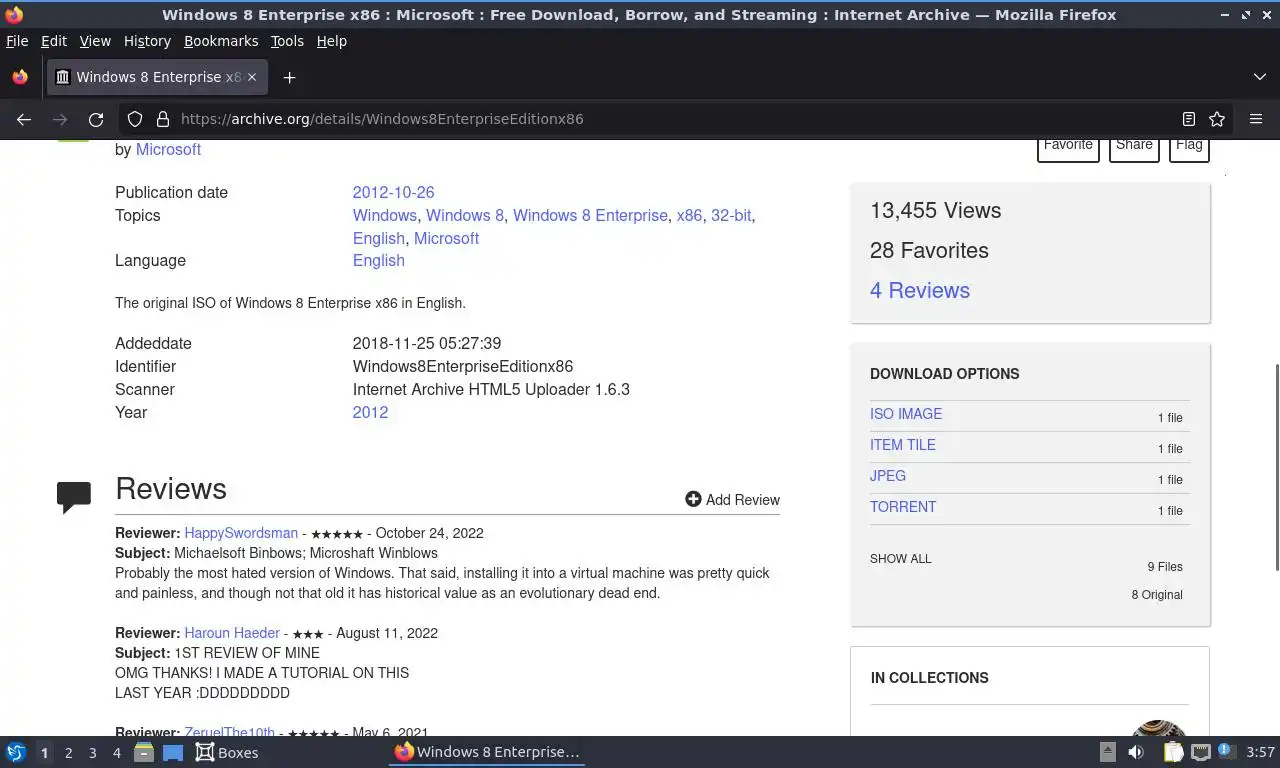
Task: Open the Firefox hamburger application menu
Action: (1256, 119)
